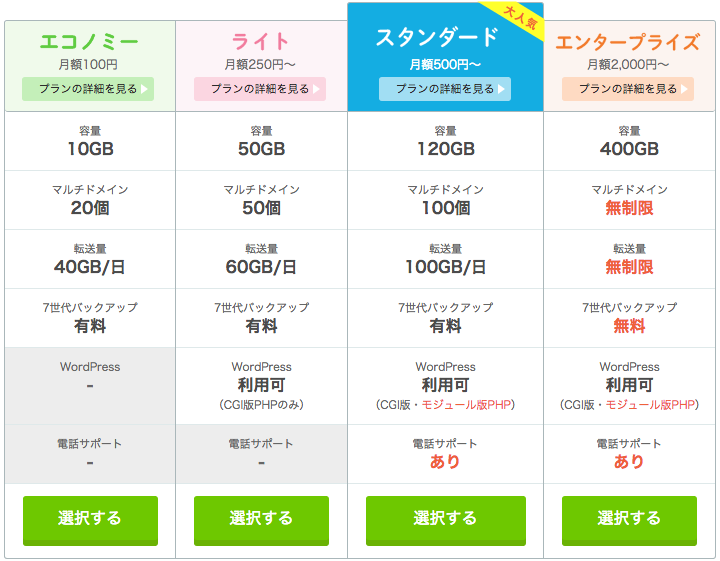720x561 pixels.
Task: Click the Standard 120GB capacity cell
Action: coord(445,141)
